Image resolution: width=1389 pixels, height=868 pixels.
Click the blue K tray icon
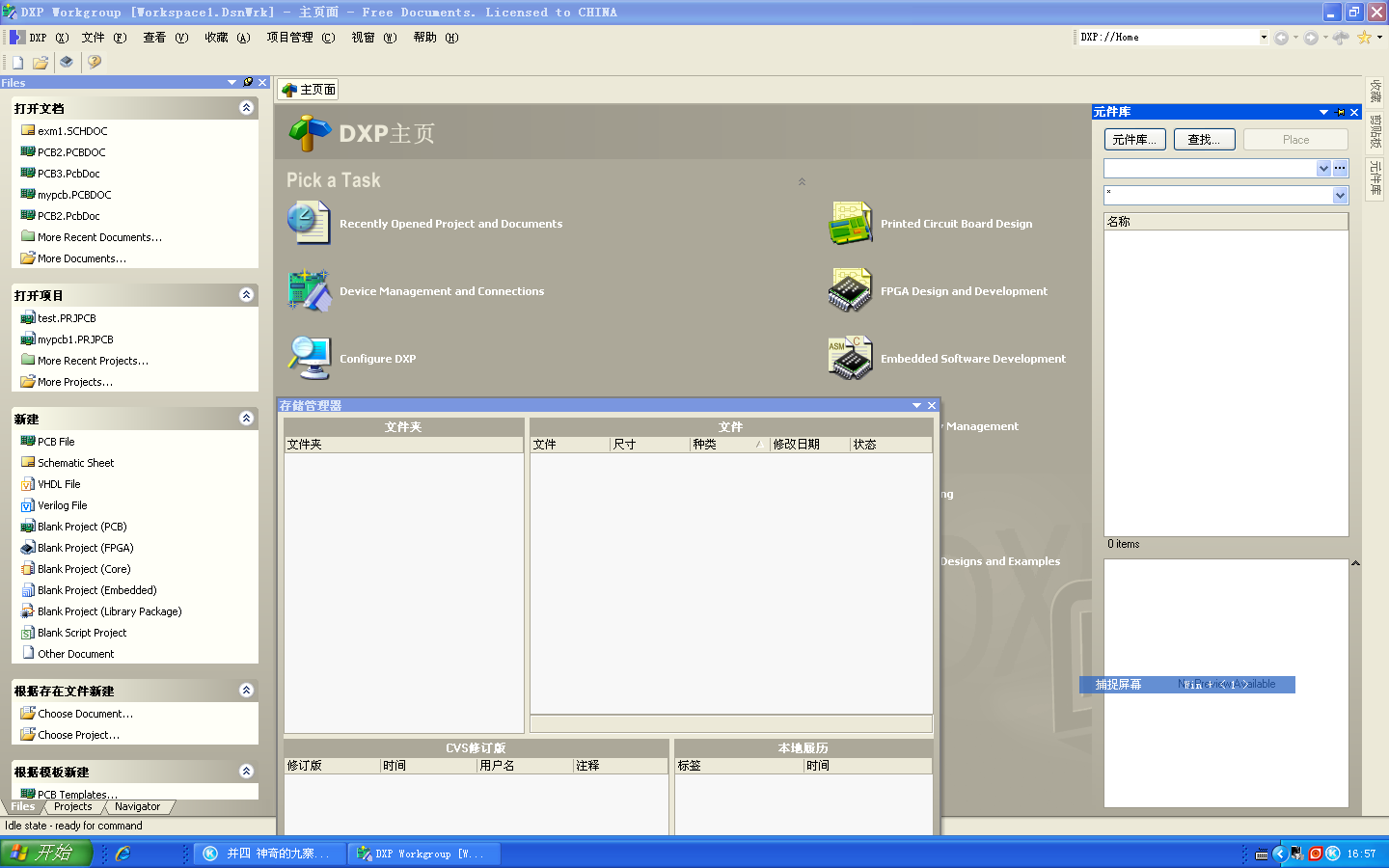pyautogui.click(x=1333, y=854)
